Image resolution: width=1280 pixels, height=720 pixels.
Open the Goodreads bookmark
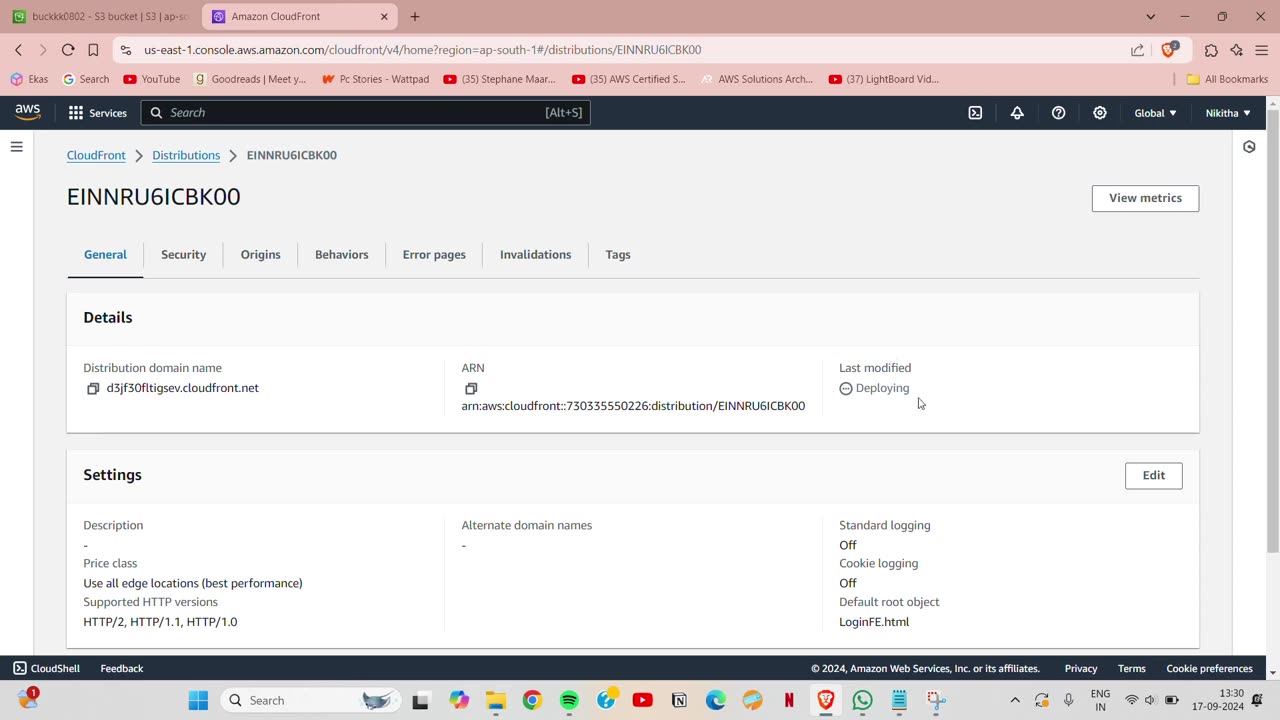pos(250,79)
